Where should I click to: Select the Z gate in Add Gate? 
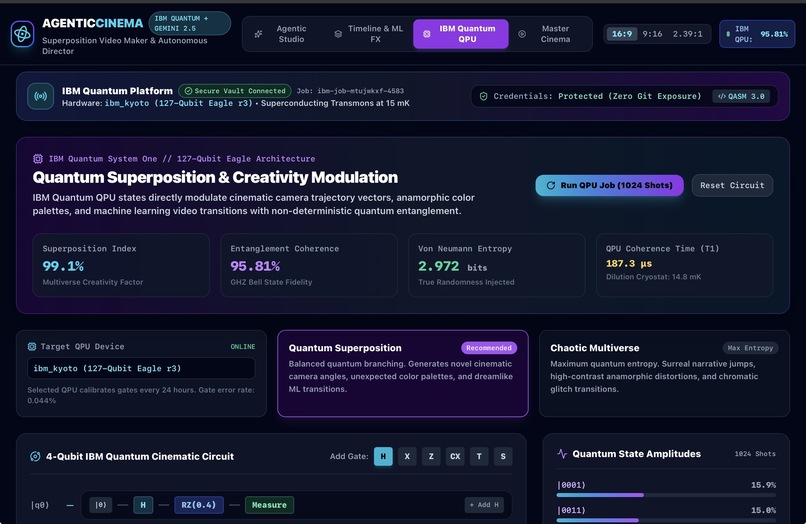click(x=431, y=457)
